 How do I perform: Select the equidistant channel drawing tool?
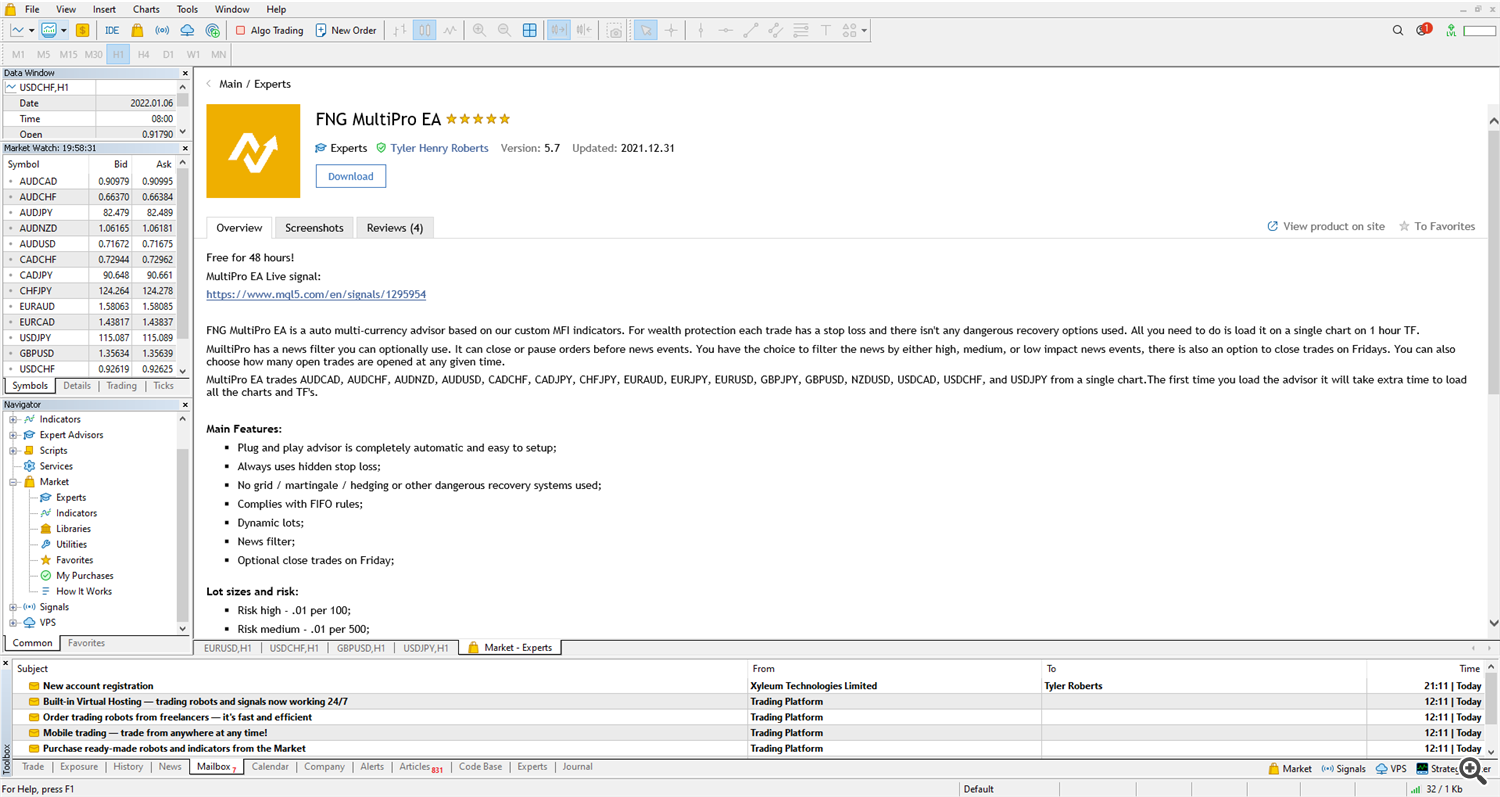(776, 30)
